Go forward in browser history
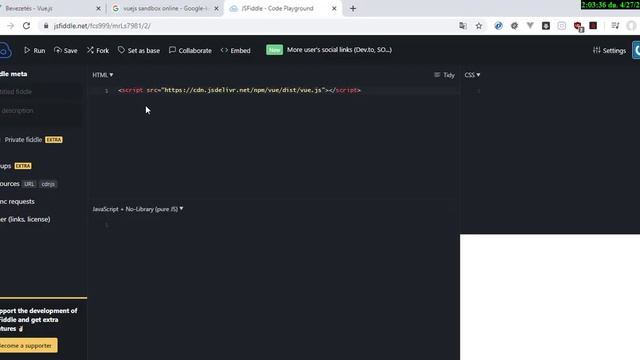Viewport: 640px width, 360px height. 10,26
